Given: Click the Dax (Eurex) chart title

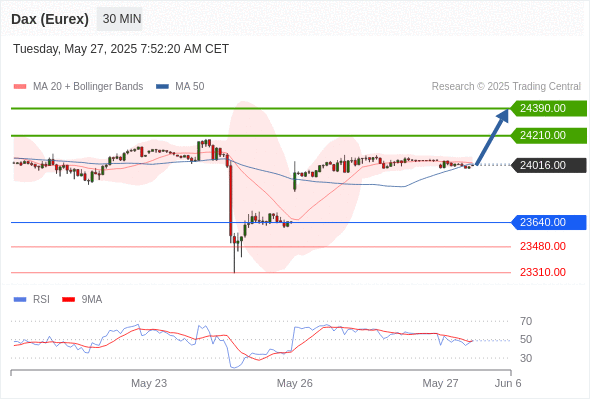Looking at the screenshot, I should coord(50,19).
